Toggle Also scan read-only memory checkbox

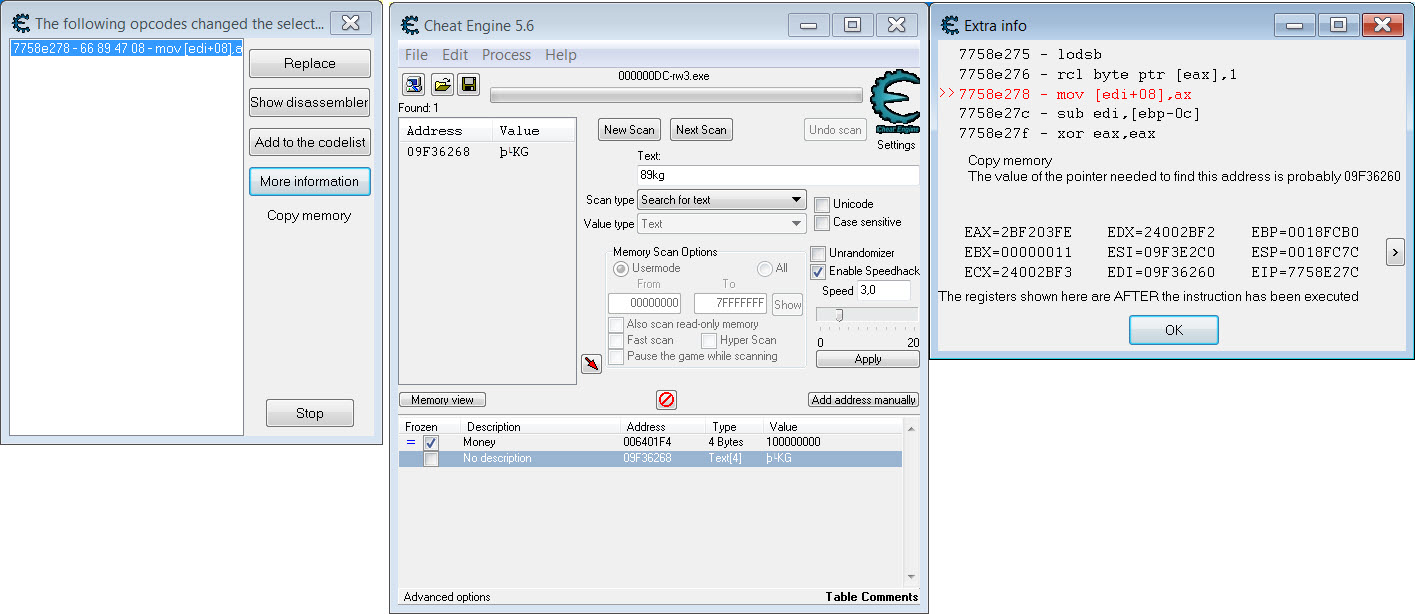tap(616, 324)
